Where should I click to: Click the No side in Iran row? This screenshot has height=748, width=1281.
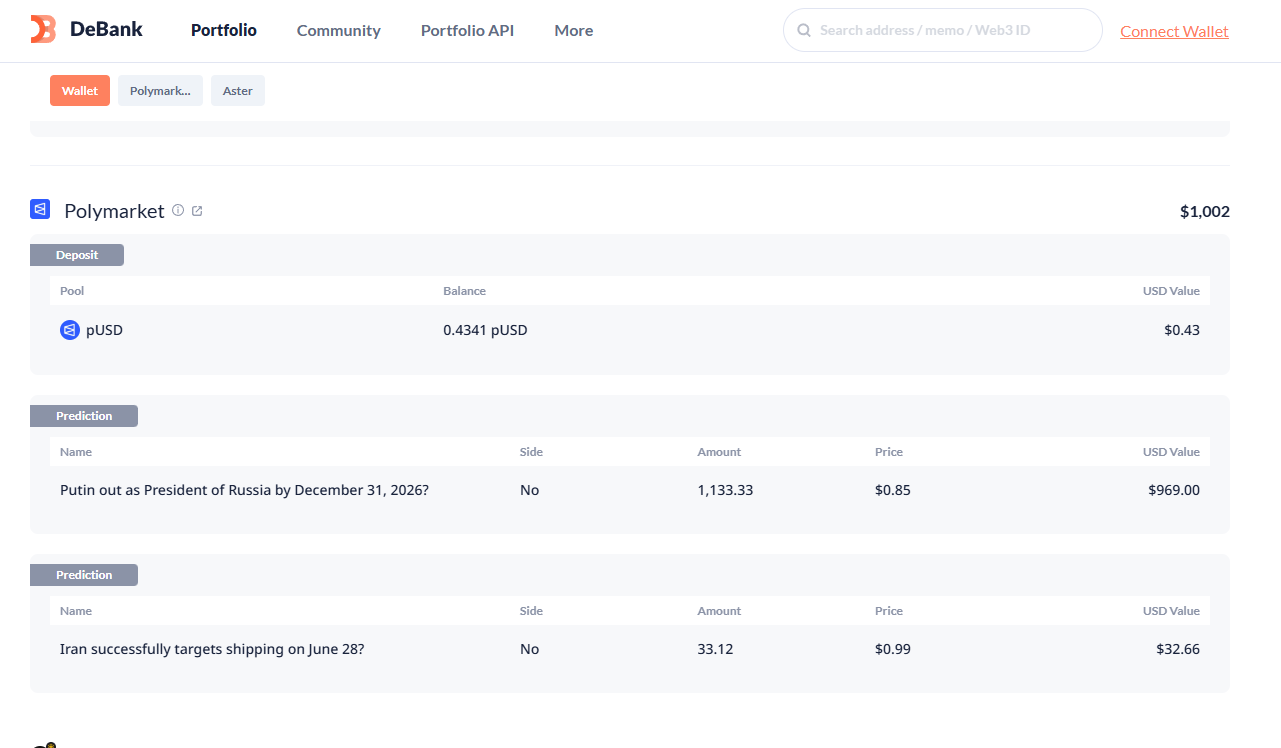(x=529, y=649)
